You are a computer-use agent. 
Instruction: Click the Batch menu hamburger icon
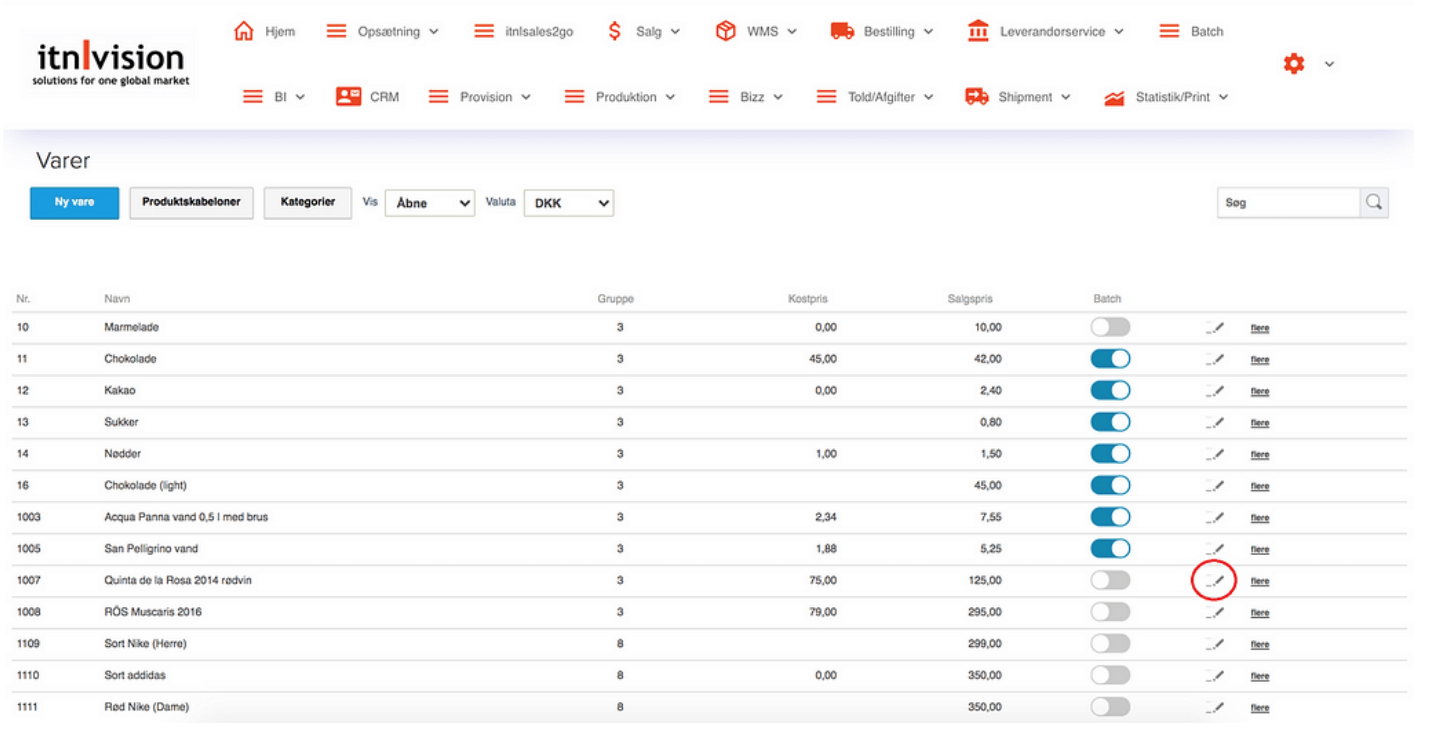coord(1169,31)
